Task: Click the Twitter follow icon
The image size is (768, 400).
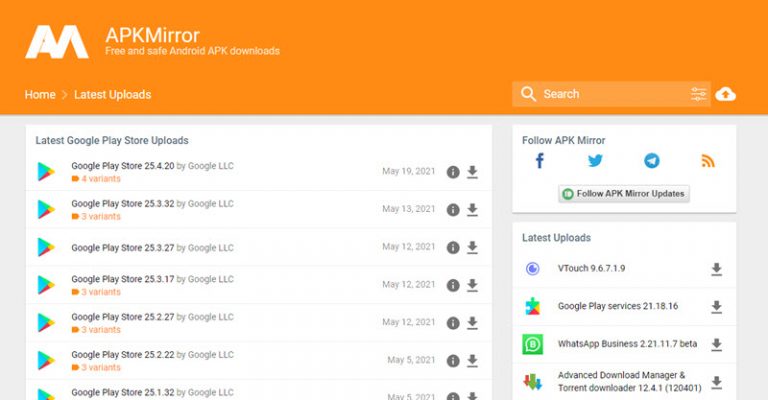Action: pos(595,161)
